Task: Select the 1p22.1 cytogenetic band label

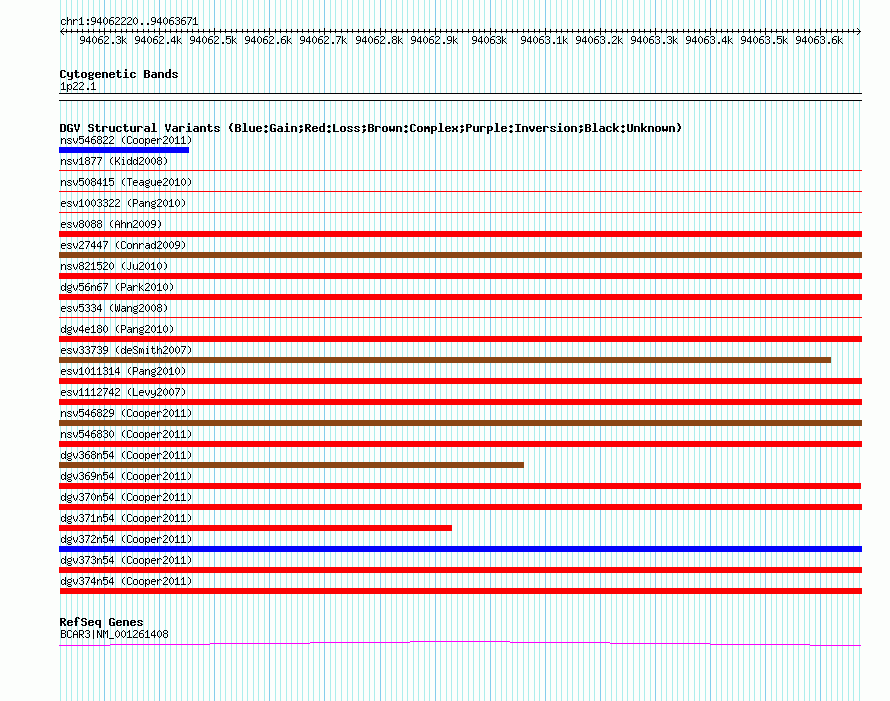Action: pyautogui.click(x=78, y=86)
